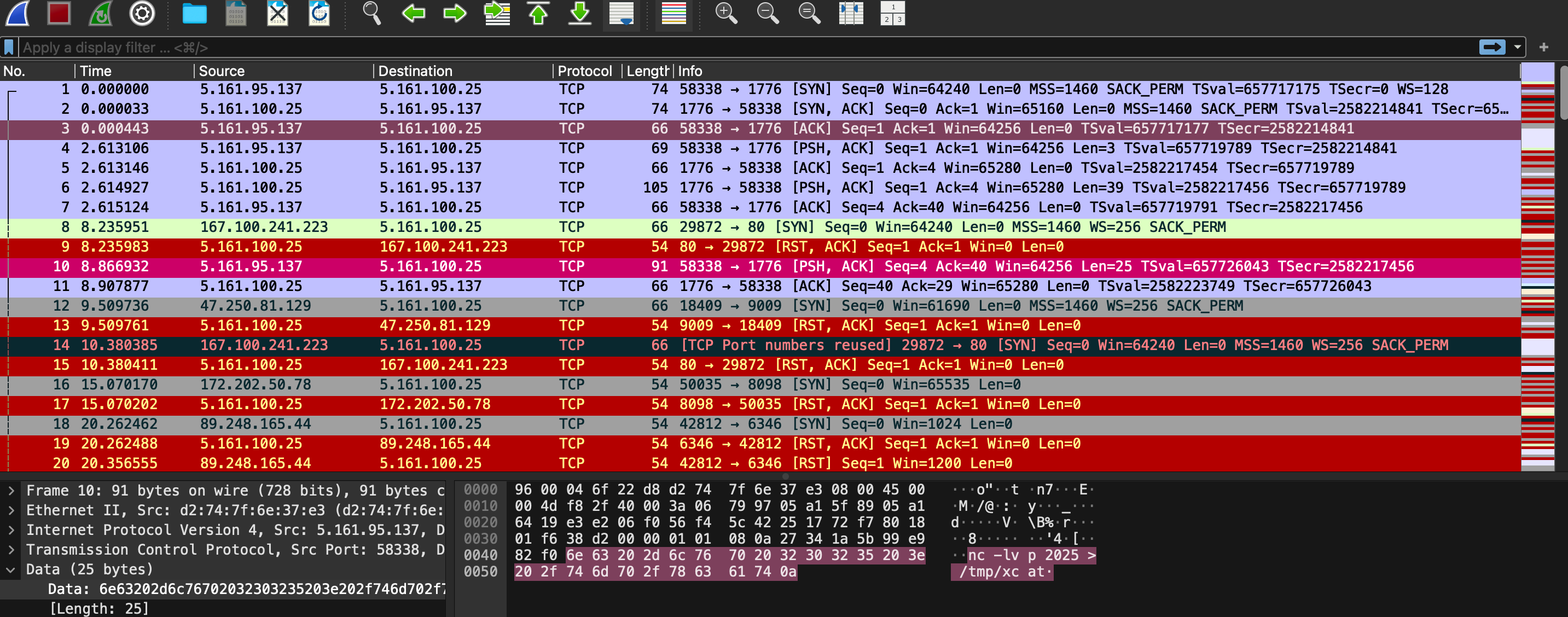Open capture options gear icon
Image resolution: width=1568 pixels, height=617 pixels.
click(142, 13)
